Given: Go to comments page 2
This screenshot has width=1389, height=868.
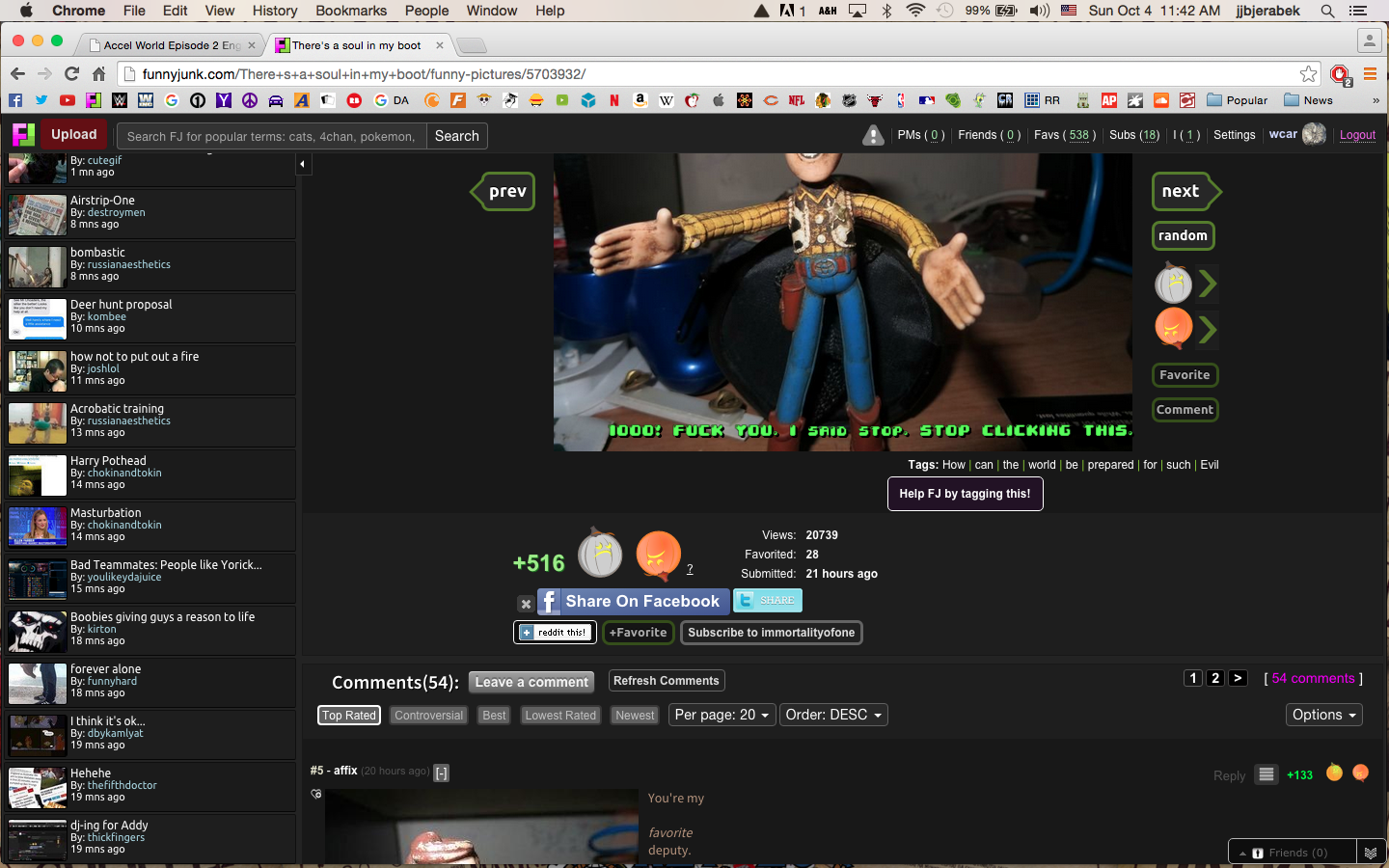Looking at the screenshot, I should 1215,678.
